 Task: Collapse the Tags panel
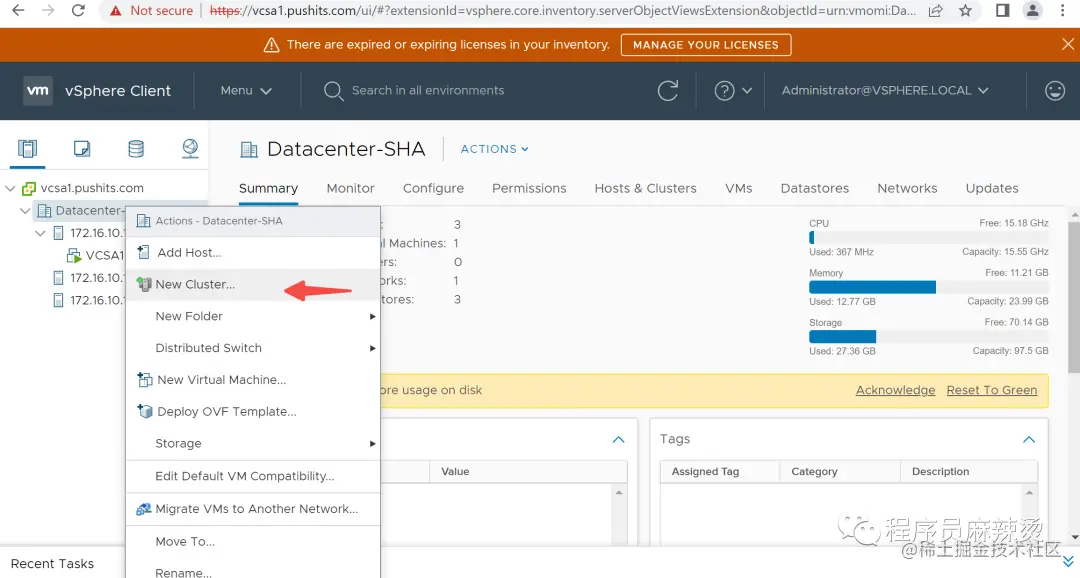tap(1028, 440)
